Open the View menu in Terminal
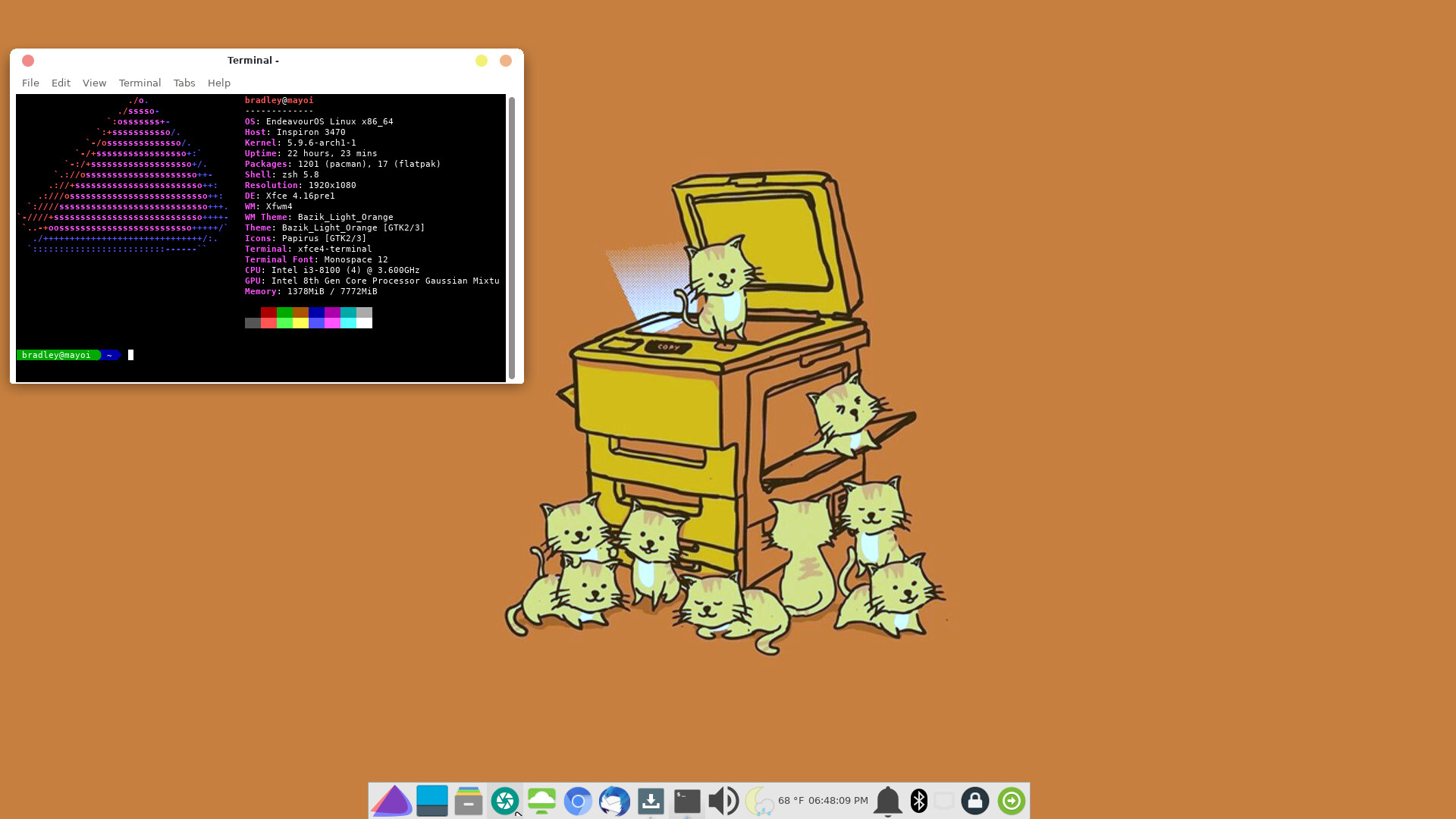The image size is (1456, 819). (x=94, y=83)
